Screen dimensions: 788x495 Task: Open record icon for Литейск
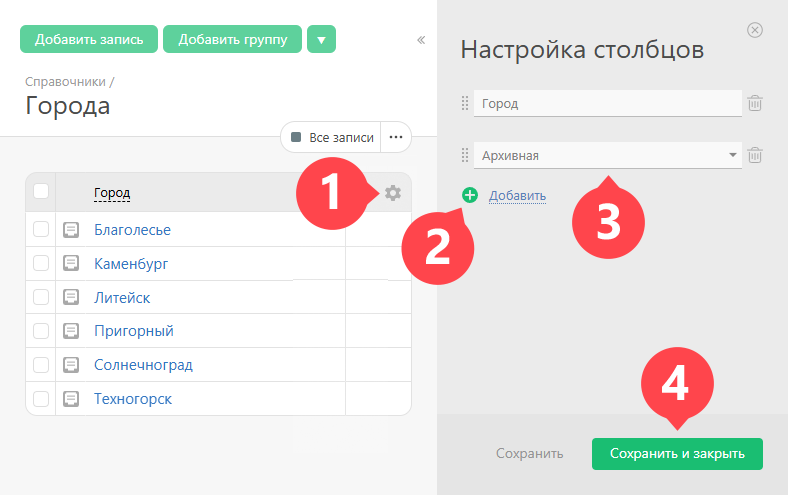tap(71, 298)
